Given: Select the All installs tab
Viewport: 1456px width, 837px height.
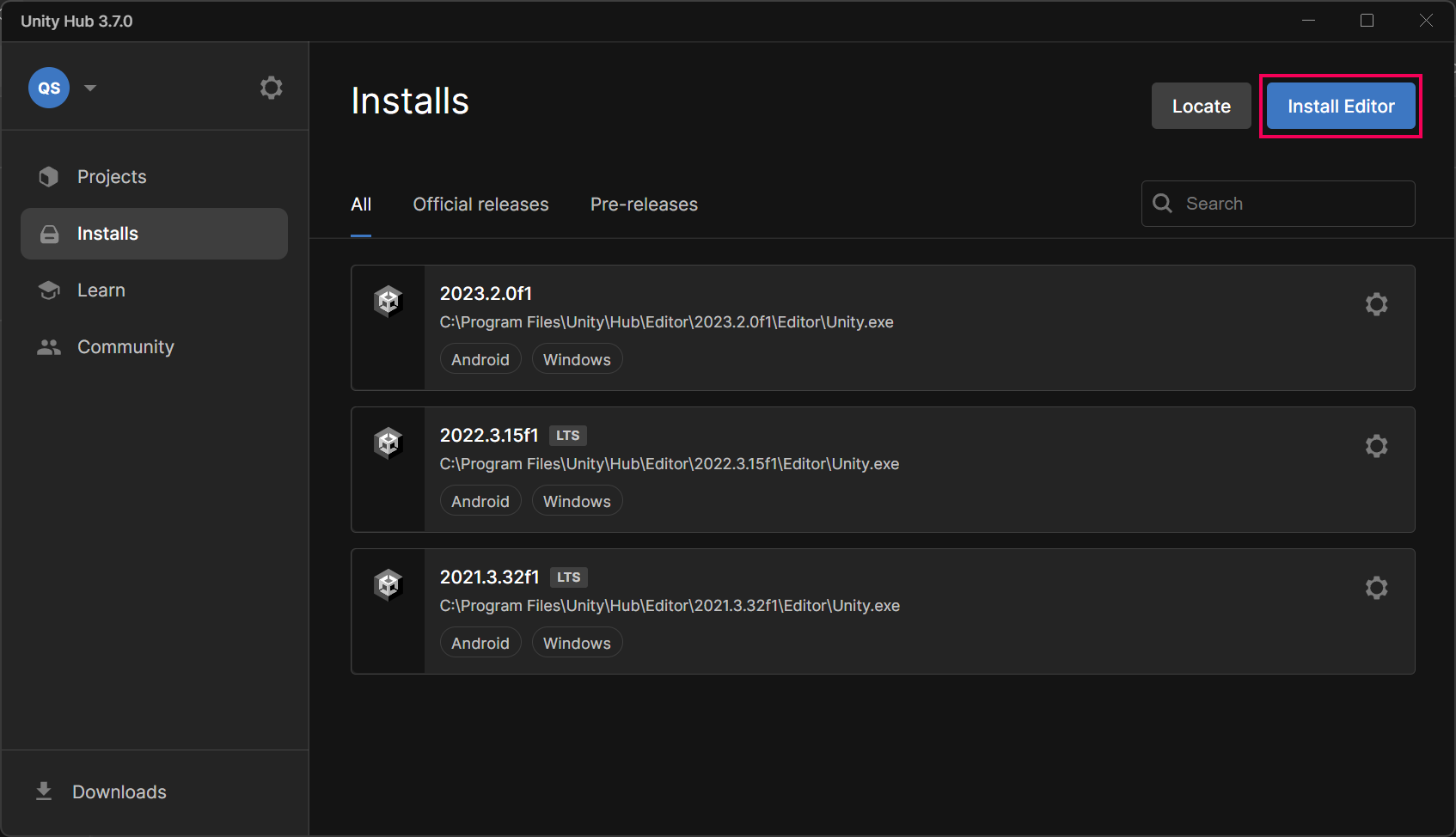Looking at the screenshot, I should click(361, 205).
